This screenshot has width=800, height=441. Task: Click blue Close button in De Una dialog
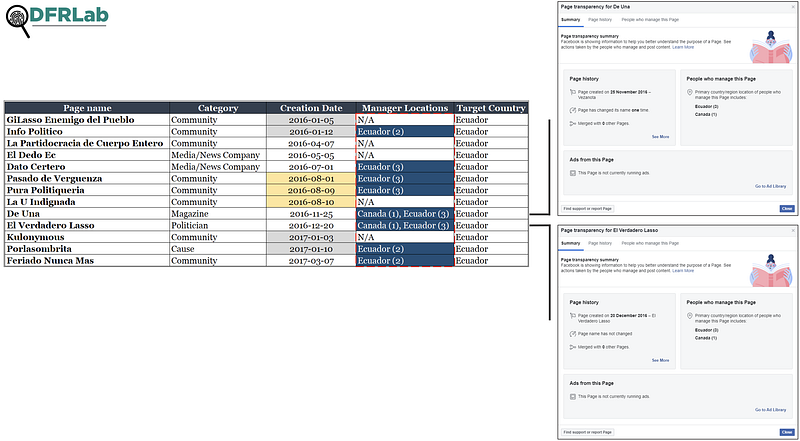click(x=787, y=209)
